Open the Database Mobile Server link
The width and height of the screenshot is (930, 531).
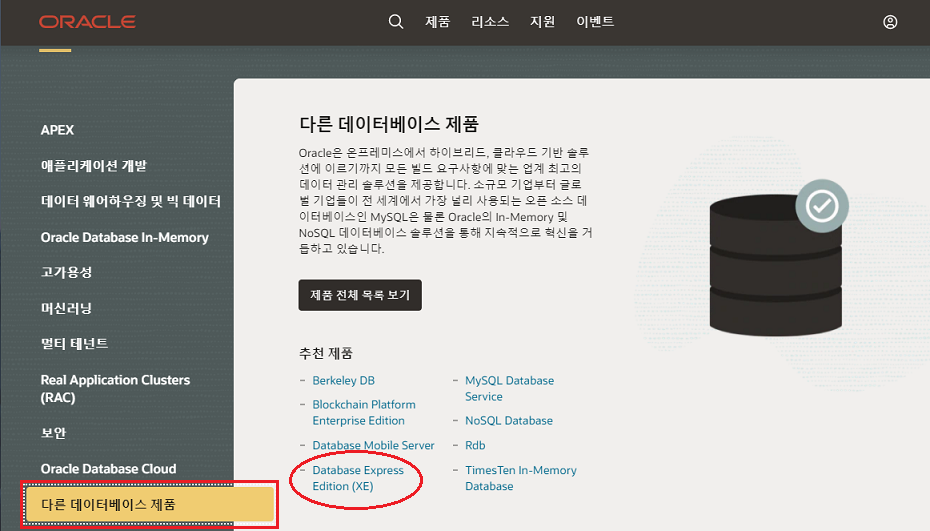point(374,445)
